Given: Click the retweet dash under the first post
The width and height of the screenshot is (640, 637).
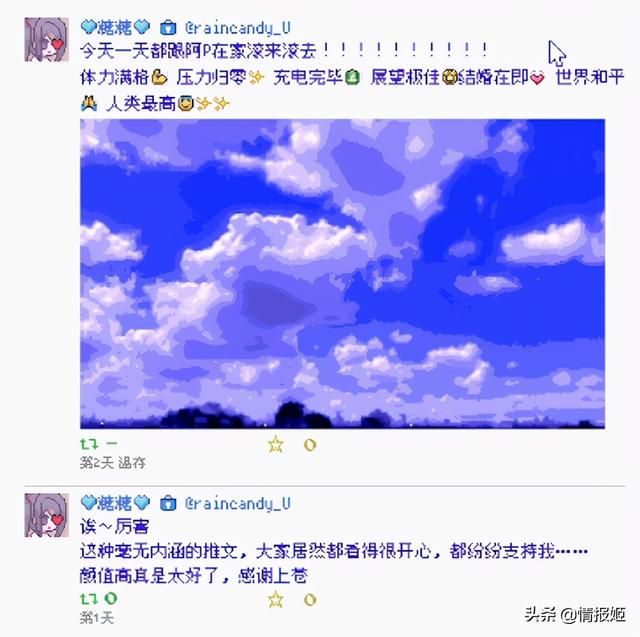Looking at the screenshot, I should (x=111, y=443).
